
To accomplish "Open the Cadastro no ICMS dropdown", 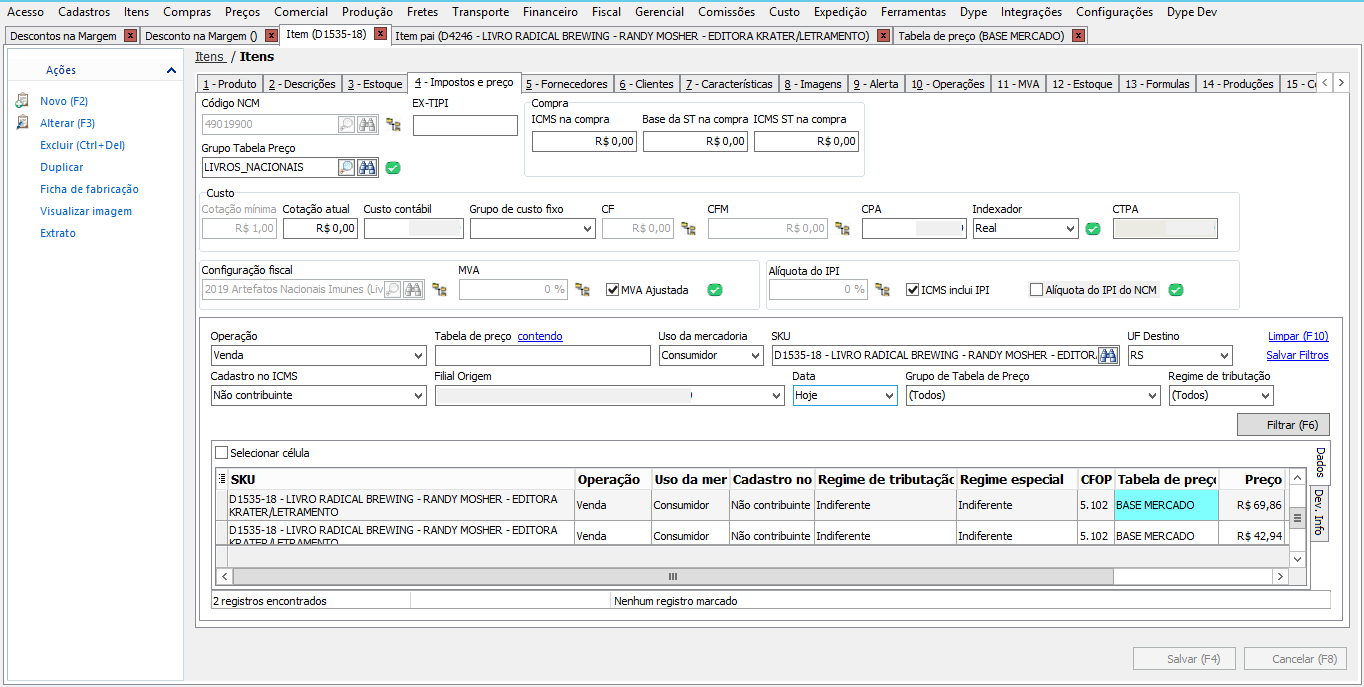I will 418,395.
